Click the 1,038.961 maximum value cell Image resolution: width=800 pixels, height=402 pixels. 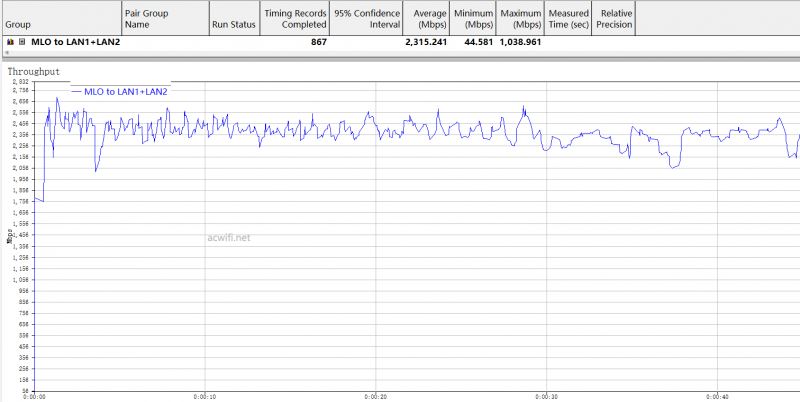(520, 43)
